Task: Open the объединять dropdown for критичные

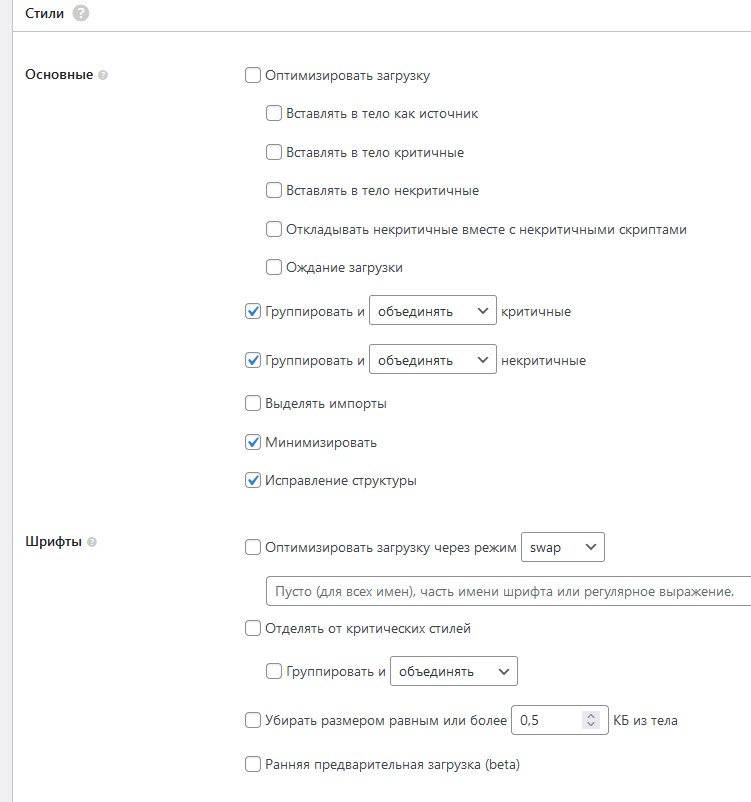Action: (432, 311)
